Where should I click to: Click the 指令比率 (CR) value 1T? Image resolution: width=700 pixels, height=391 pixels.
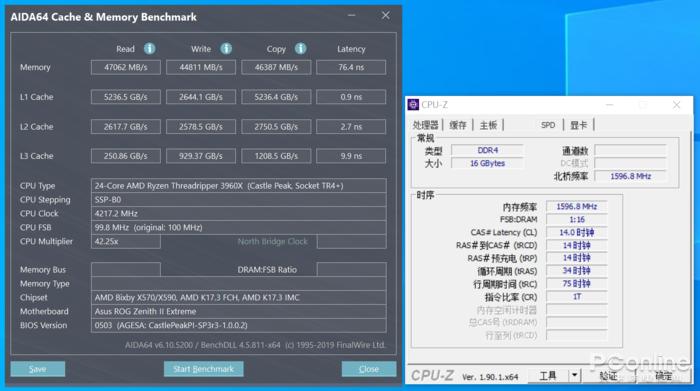[577, 297]
